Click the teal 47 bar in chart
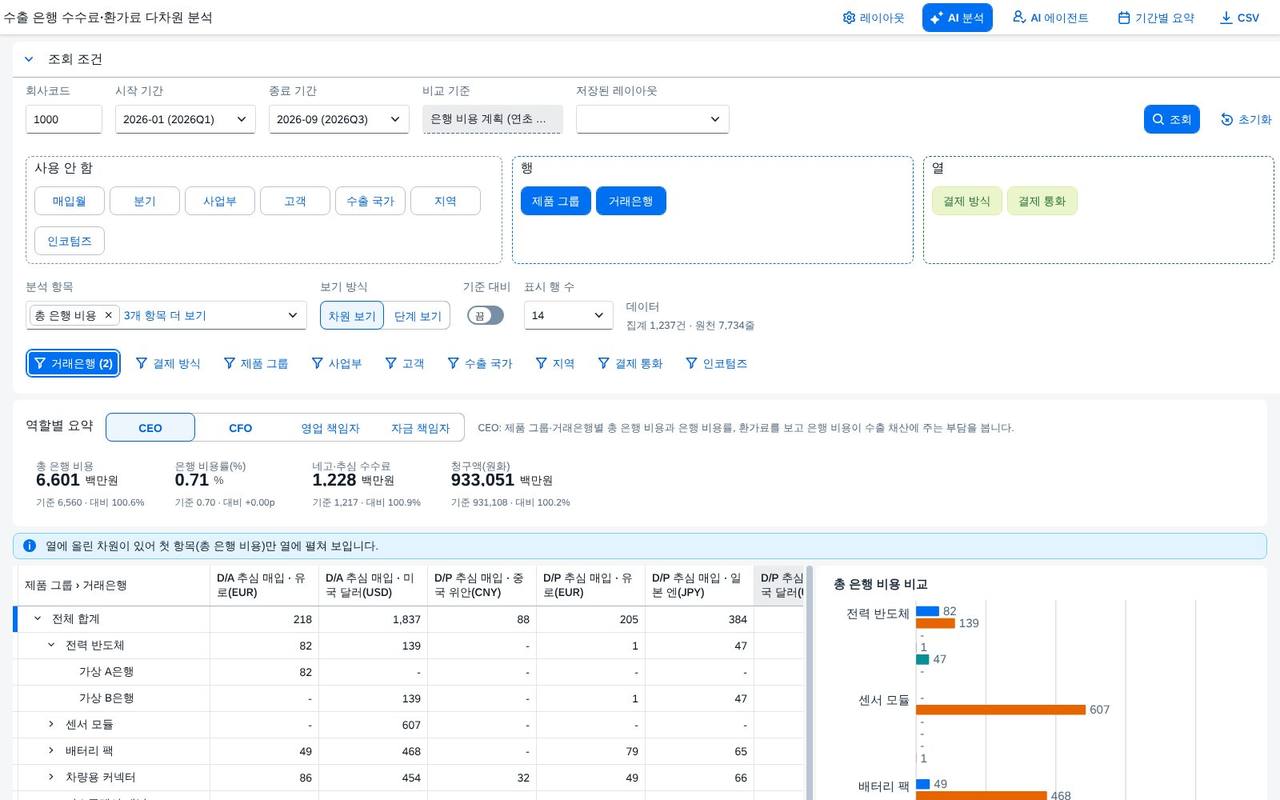 (x=922, y=659)
